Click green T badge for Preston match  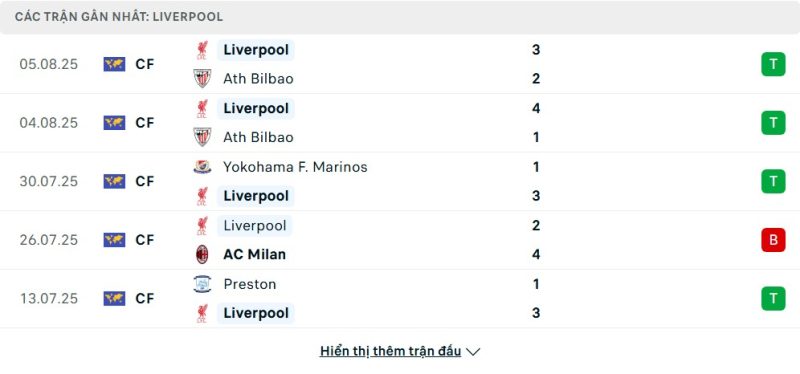(773, 298)
